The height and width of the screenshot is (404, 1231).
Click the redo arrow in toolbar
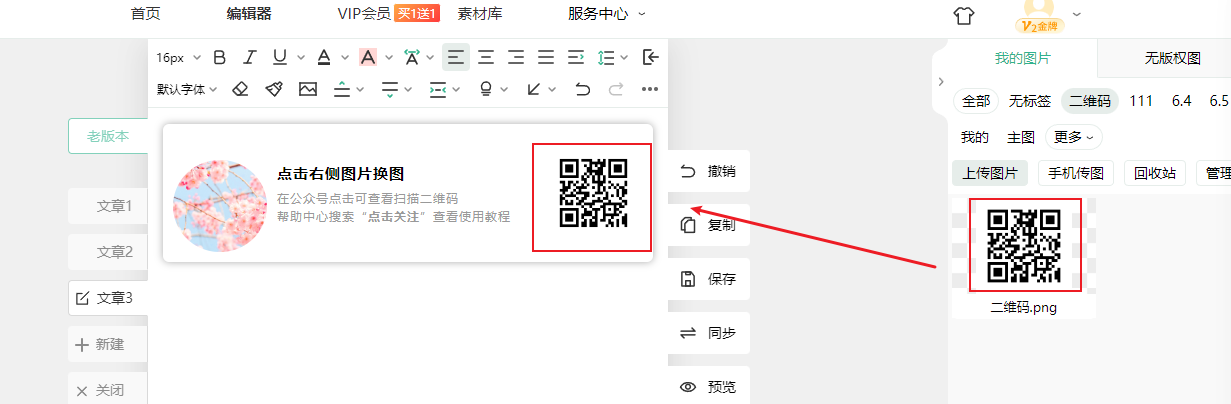tap(616, 89)
